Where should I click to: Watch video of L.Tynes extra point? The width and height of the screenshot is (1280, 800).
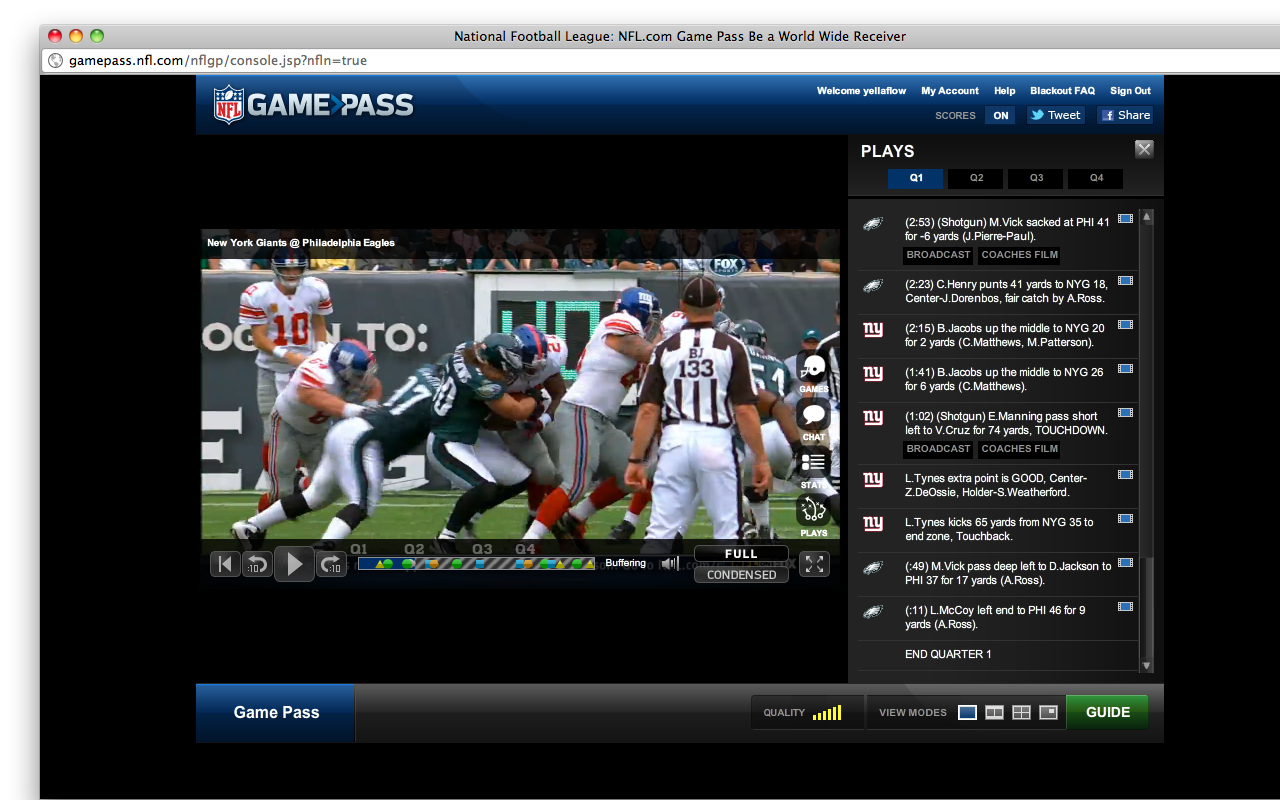1125,475
